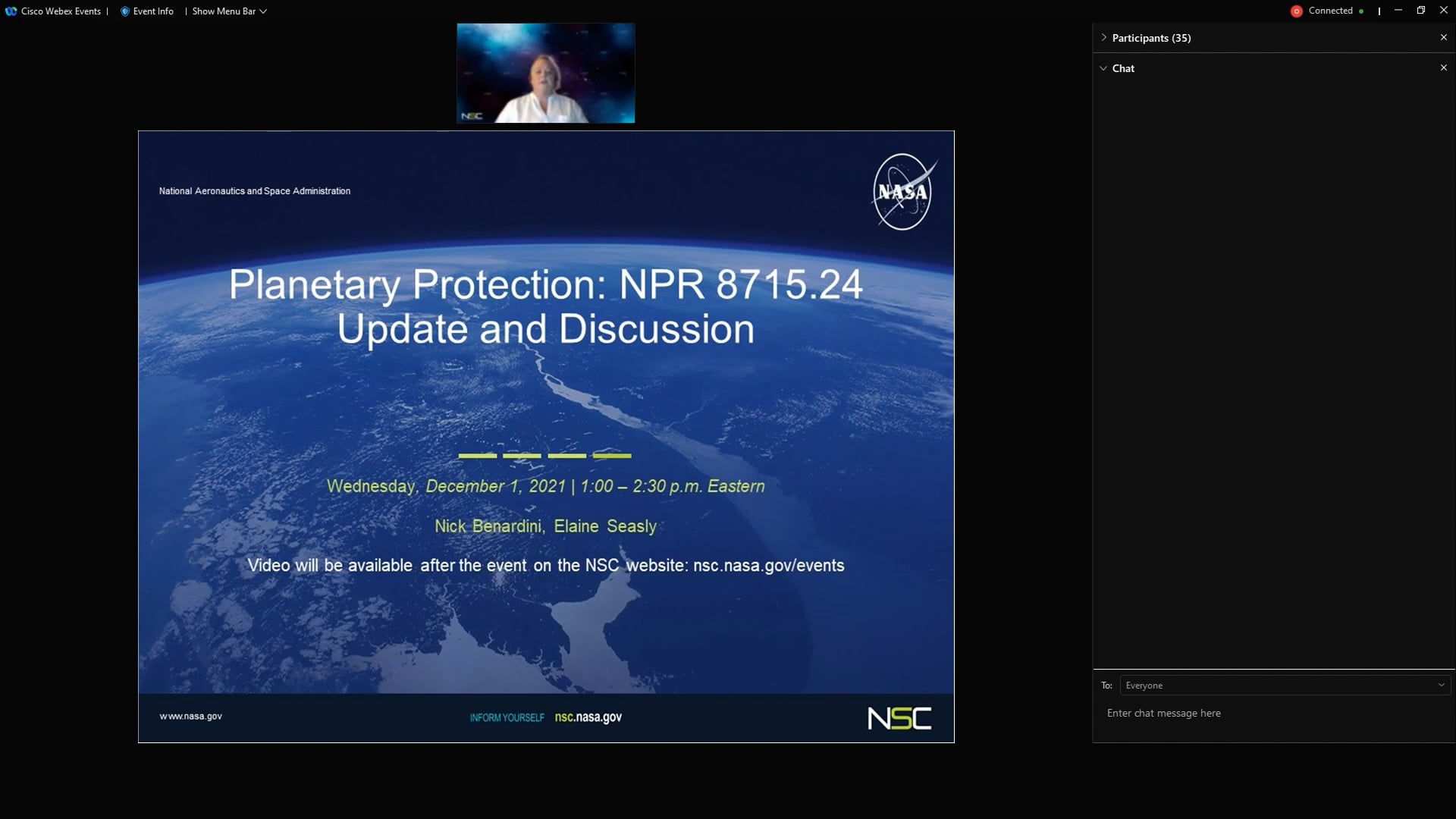Screen dimensions: 1456x819
Task: Minimize the Webex Events window
Action: pyautogui.click(x=1398, y=11)
